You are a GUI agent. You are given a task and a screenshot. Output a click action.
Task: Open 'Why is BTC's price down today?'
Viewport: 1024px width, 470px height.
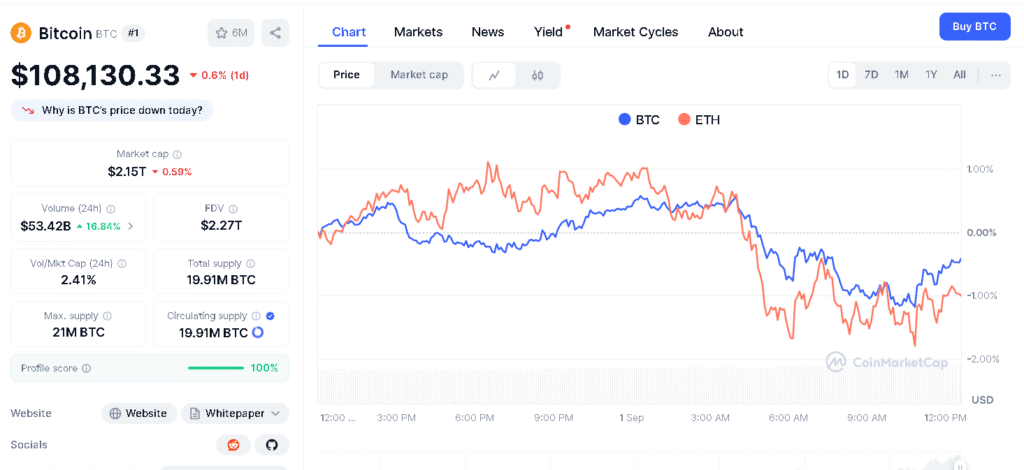point(112,111)
